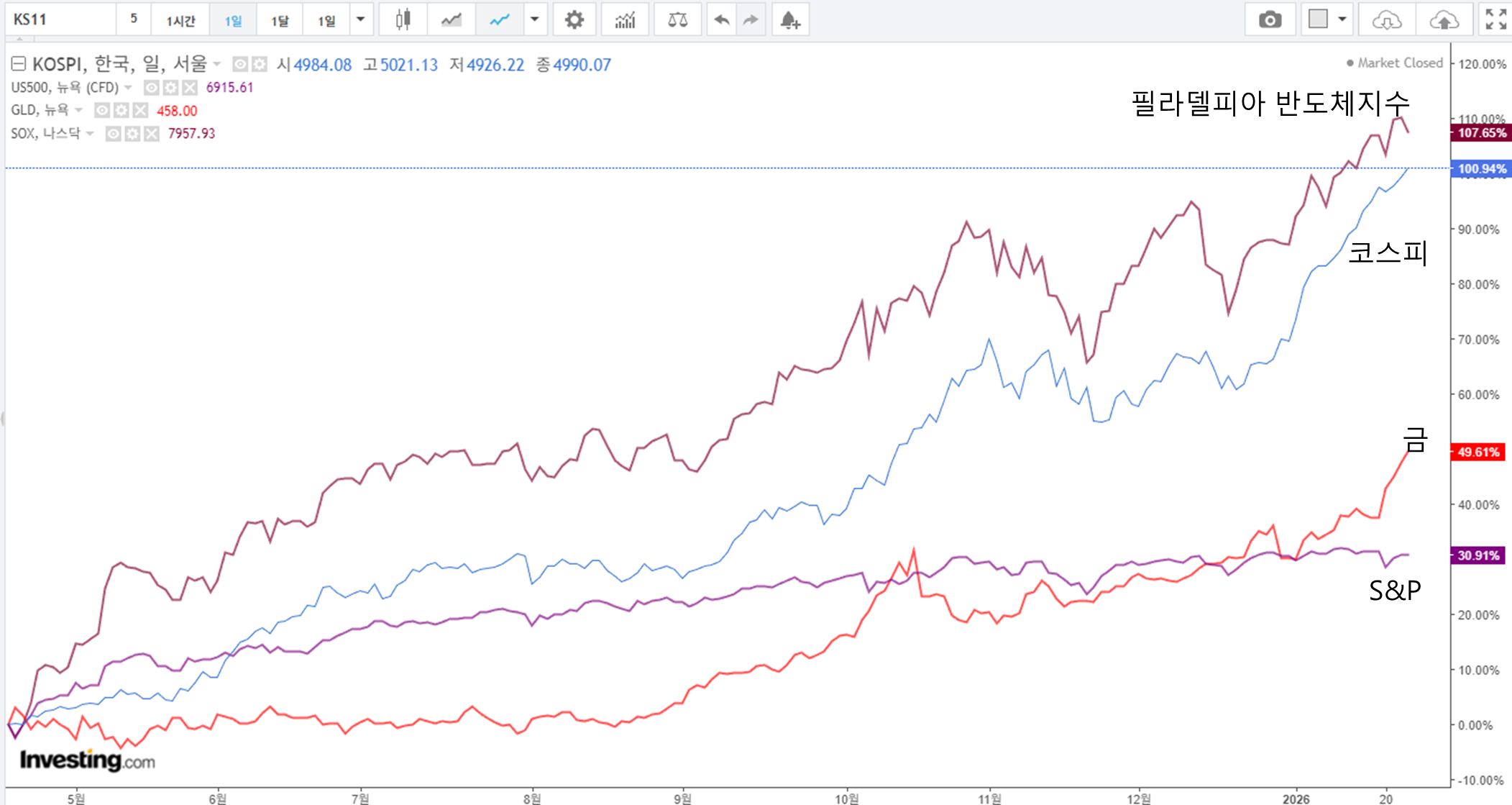Open the indicators chart icon

(625, 20)
